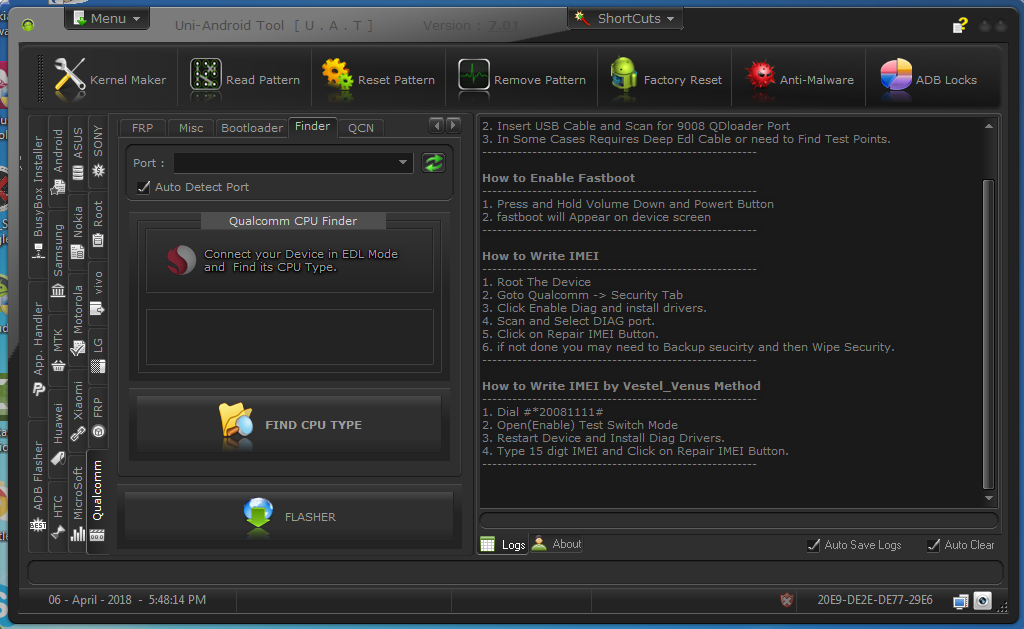Image resolution: width=1024 pixels, height=629 pixels.
Task: Refresh the port list
Action: click(434, 163)
